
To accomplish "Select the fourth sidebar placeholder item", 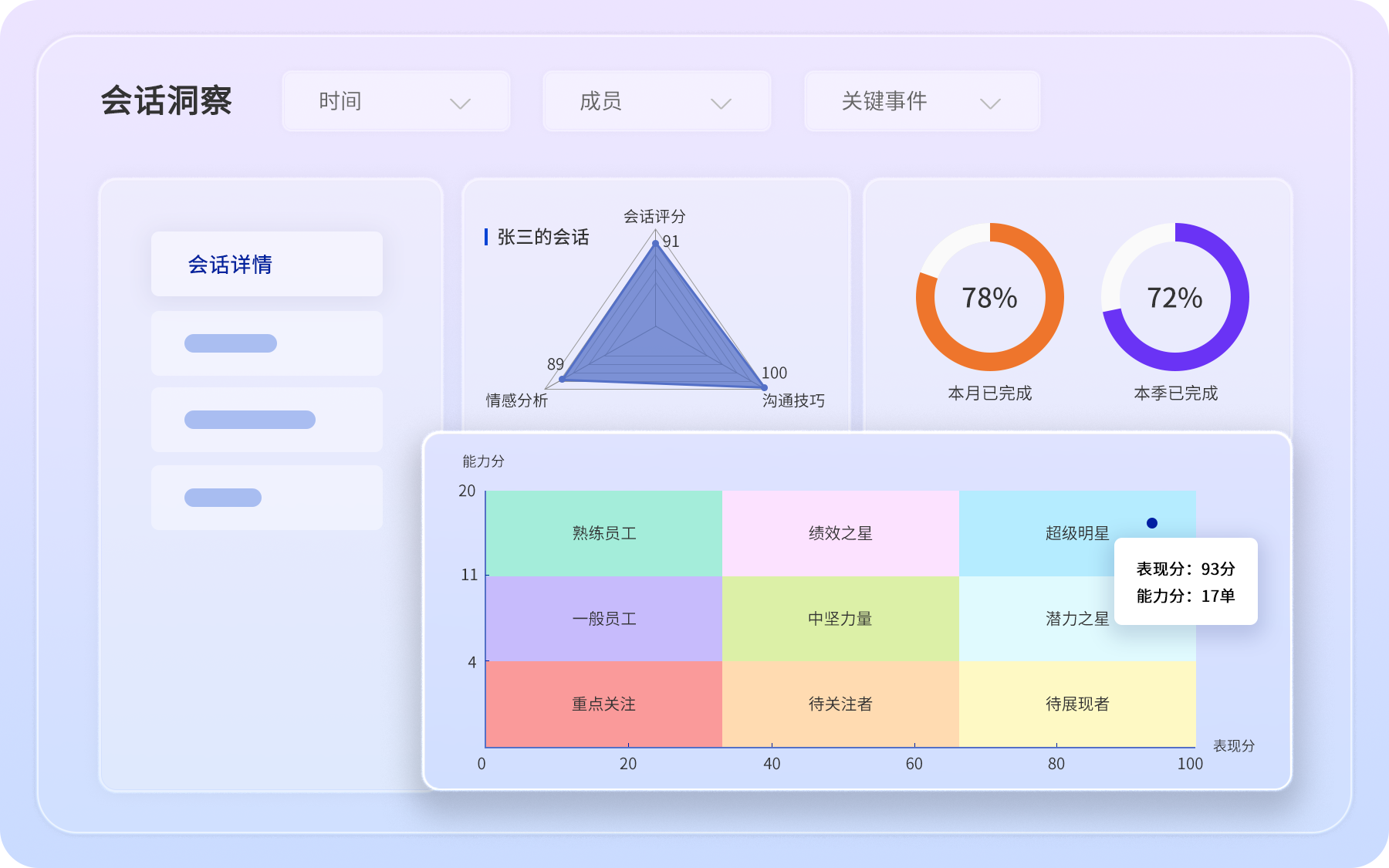I will (266, 498).
